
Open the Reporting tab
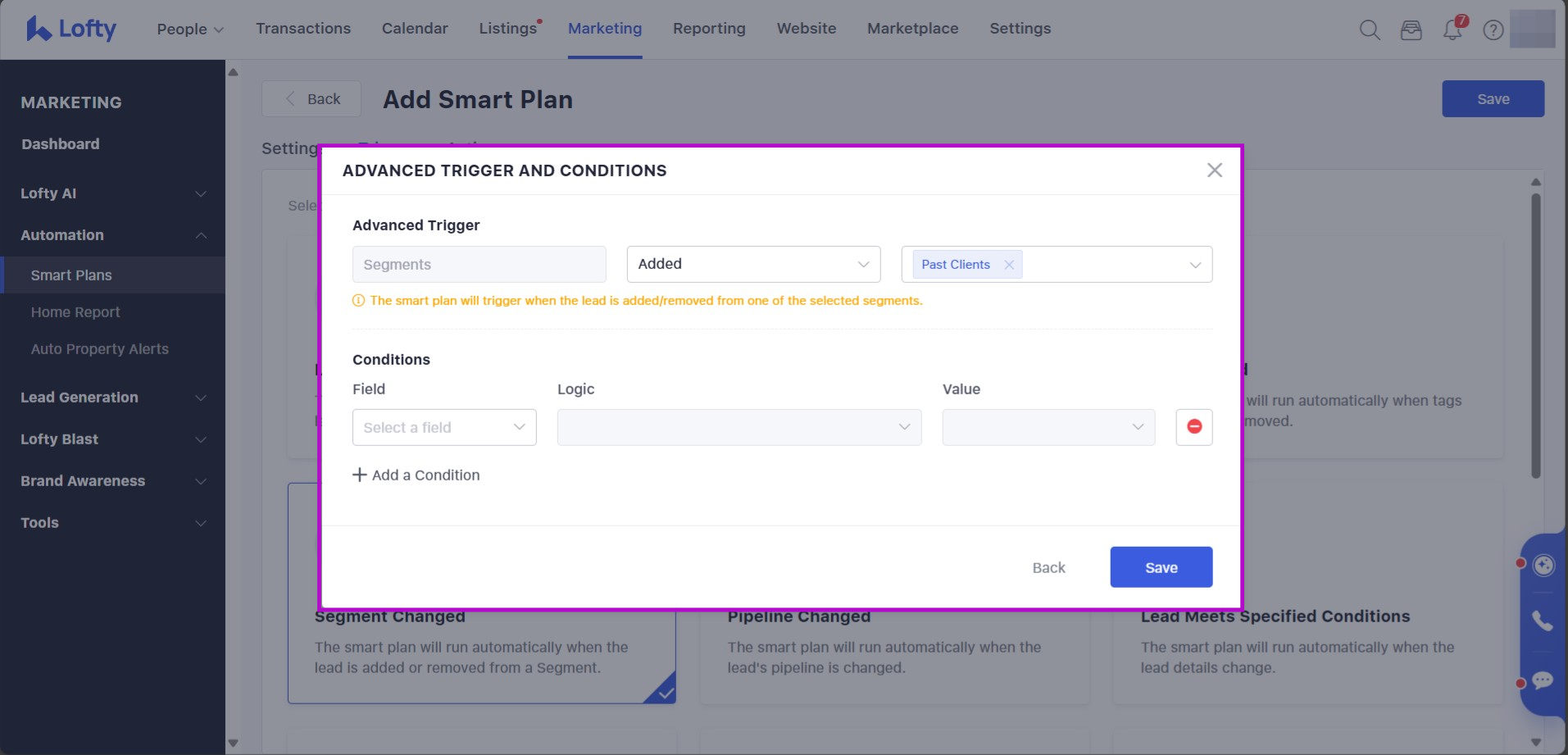pyautogui.click(x=709, y=29)
